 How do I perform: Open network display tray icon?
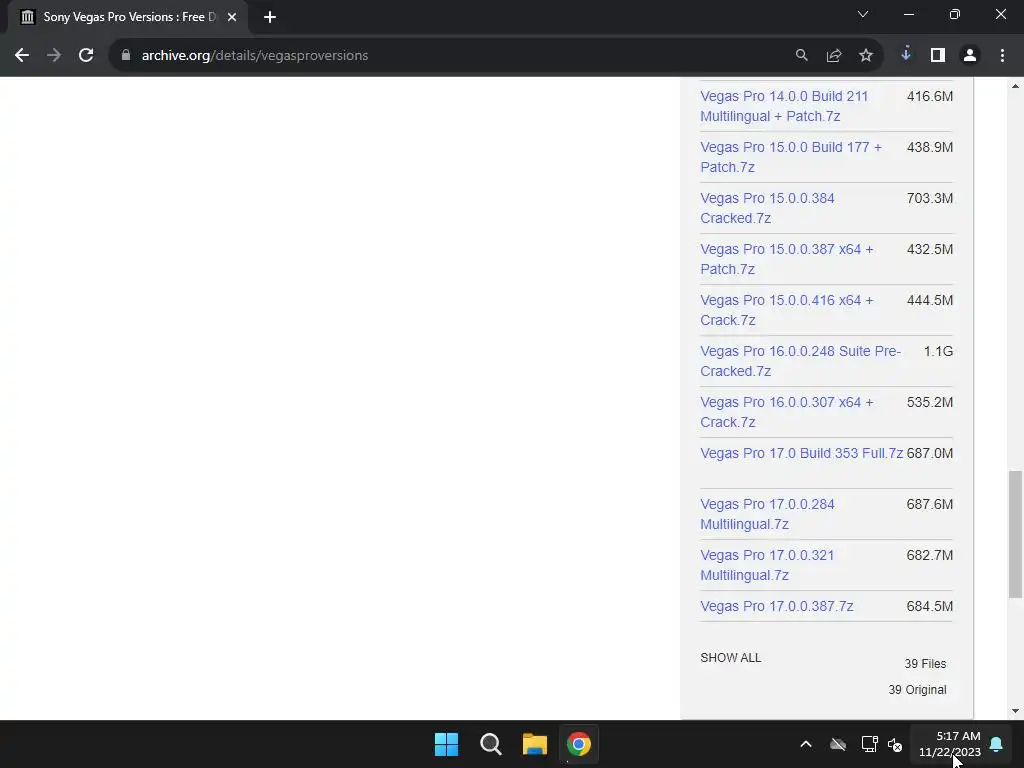point(869,744)
